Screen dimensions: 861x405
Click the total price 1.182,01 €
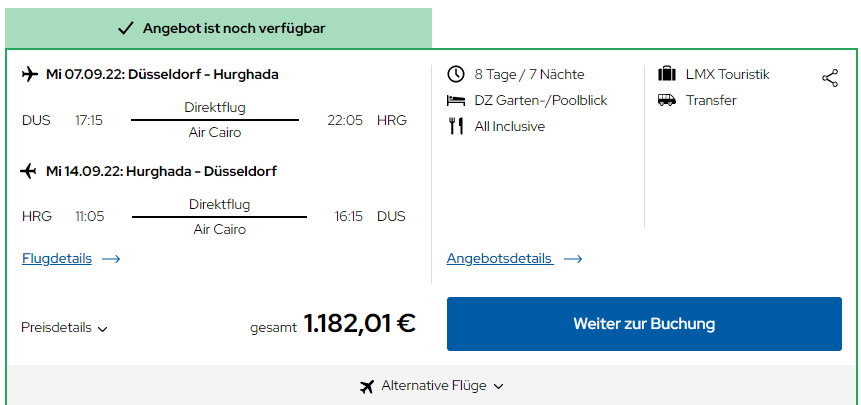(359, 323)
